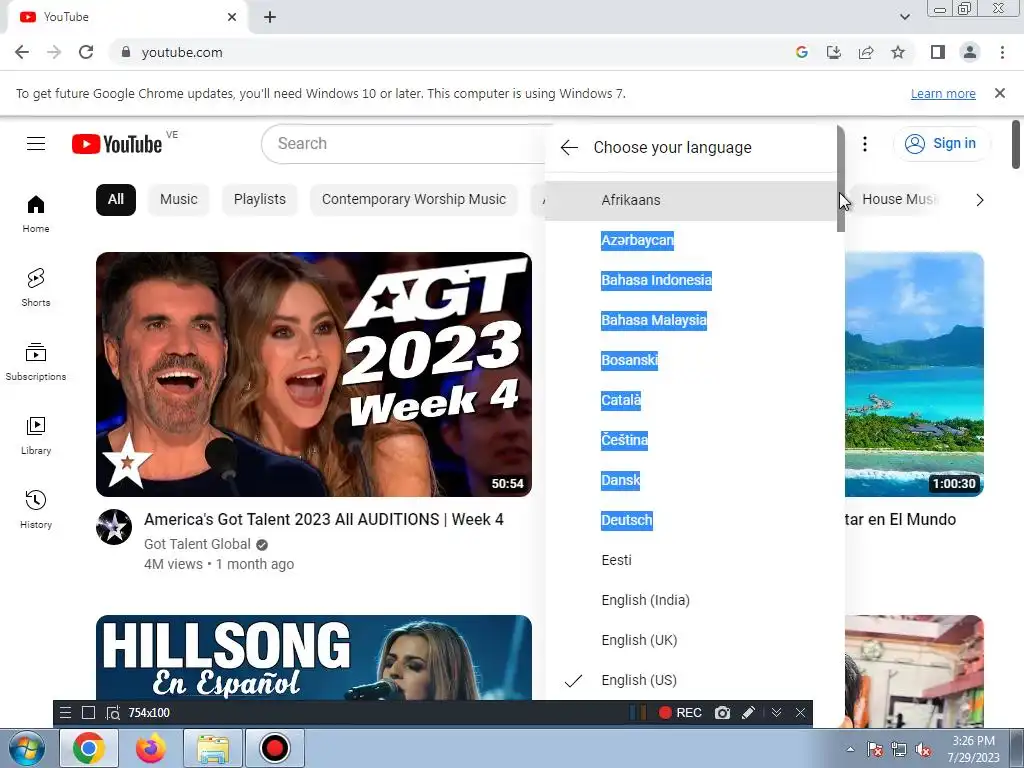Viewport: 1024px width, 768px height.
Task: Click the page vertical scrollbar
Action: coord(1016,144)
